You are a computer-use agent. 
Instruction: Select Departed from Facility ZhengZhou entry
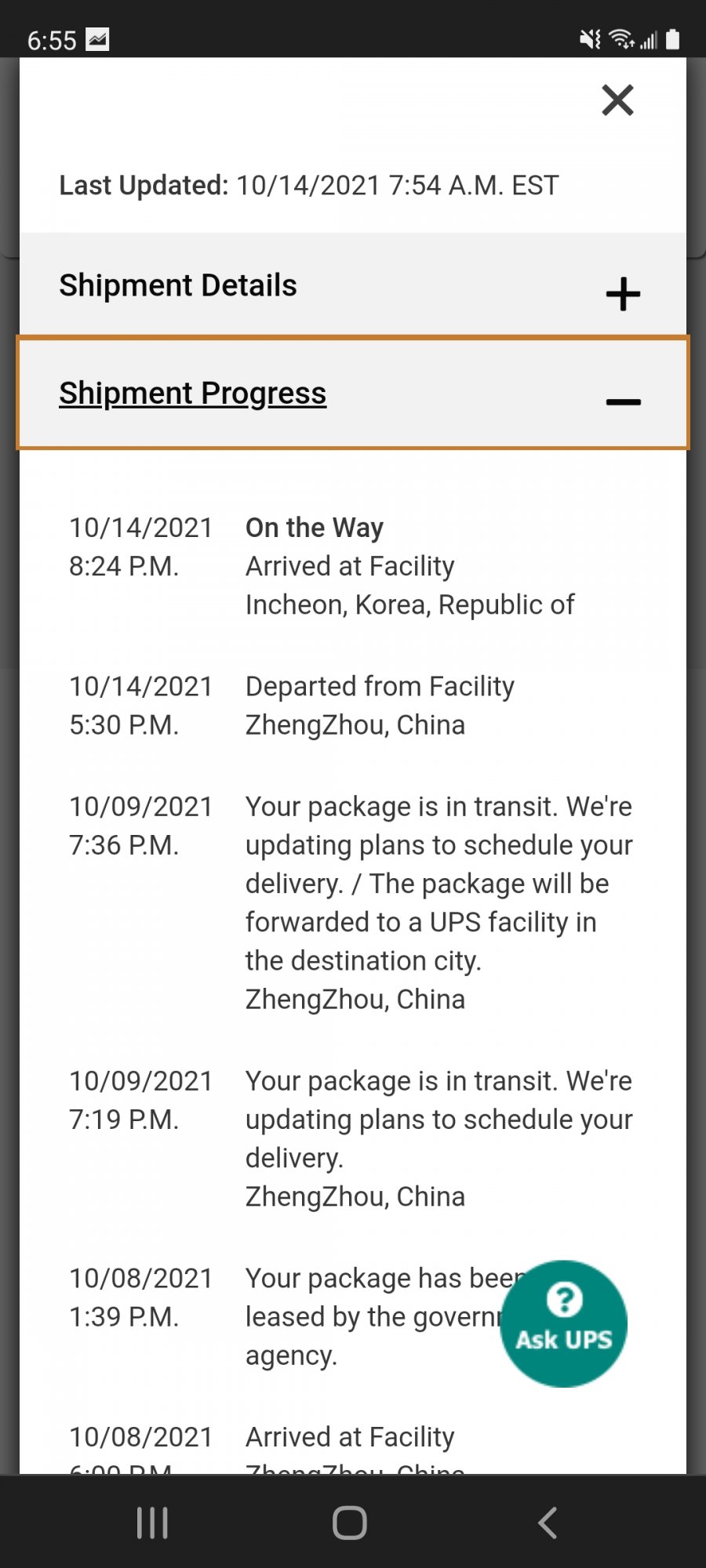point(380,706)
